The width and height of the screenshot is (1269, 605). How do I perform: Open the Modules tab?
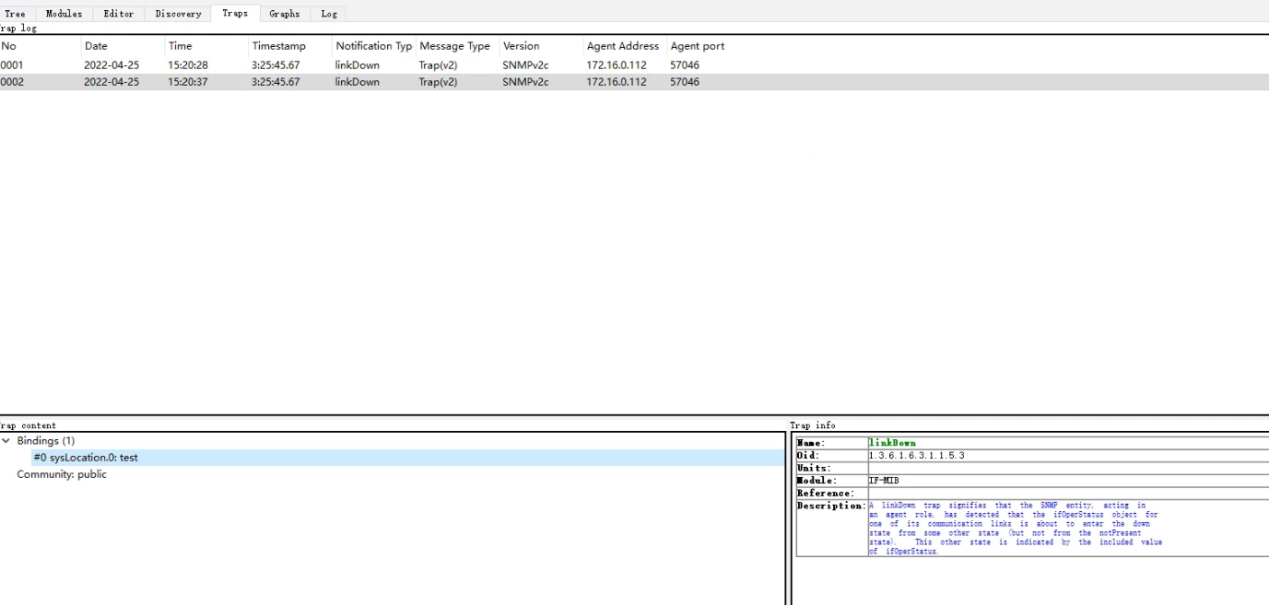coord(64,14)
